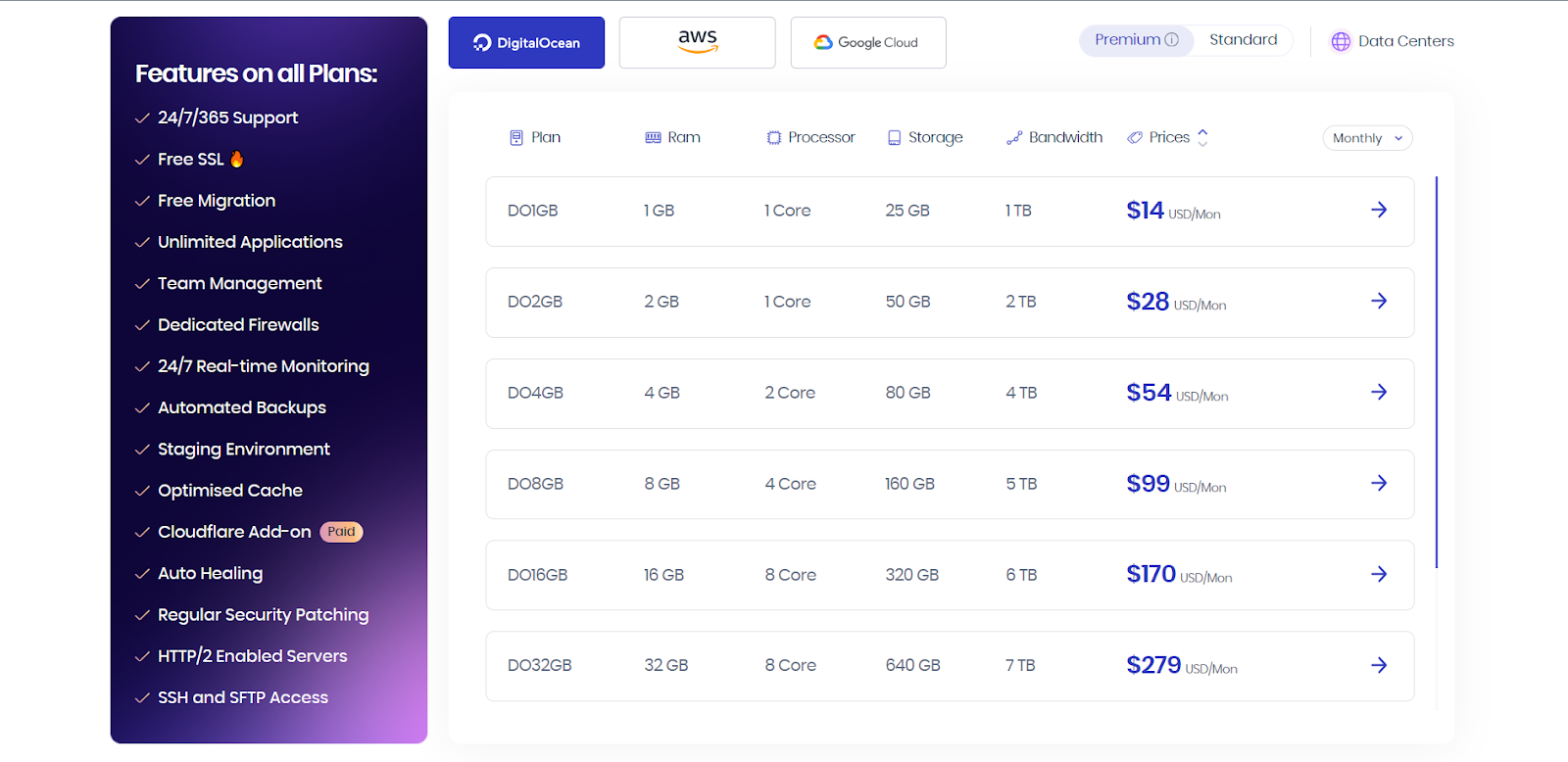This screenshot has width=1568, height=762.
Task: Open the DO4GB plan arrow
Action: 1379,392
